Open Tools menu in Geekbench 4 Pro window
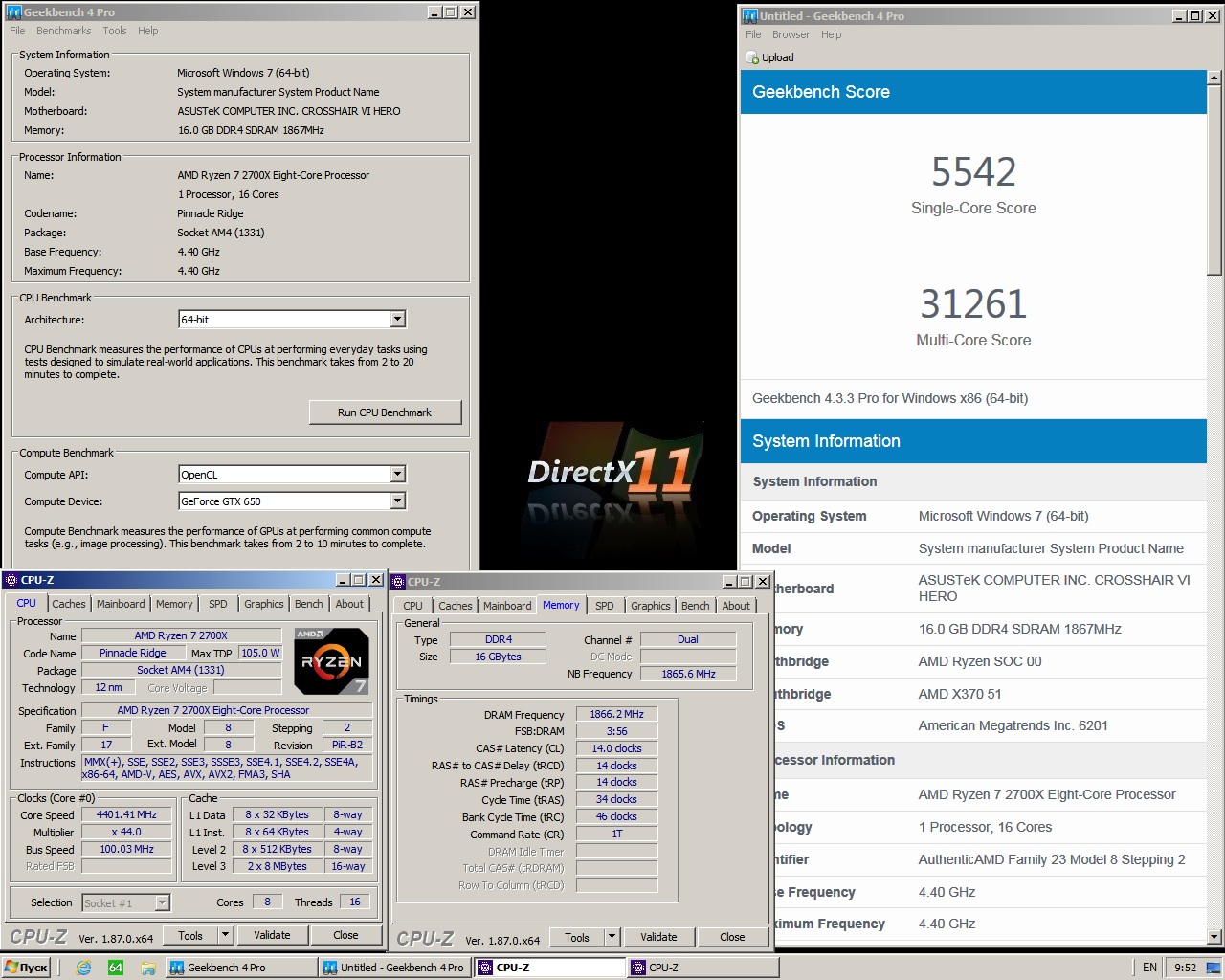1225x980 pixels. (115, 31)
